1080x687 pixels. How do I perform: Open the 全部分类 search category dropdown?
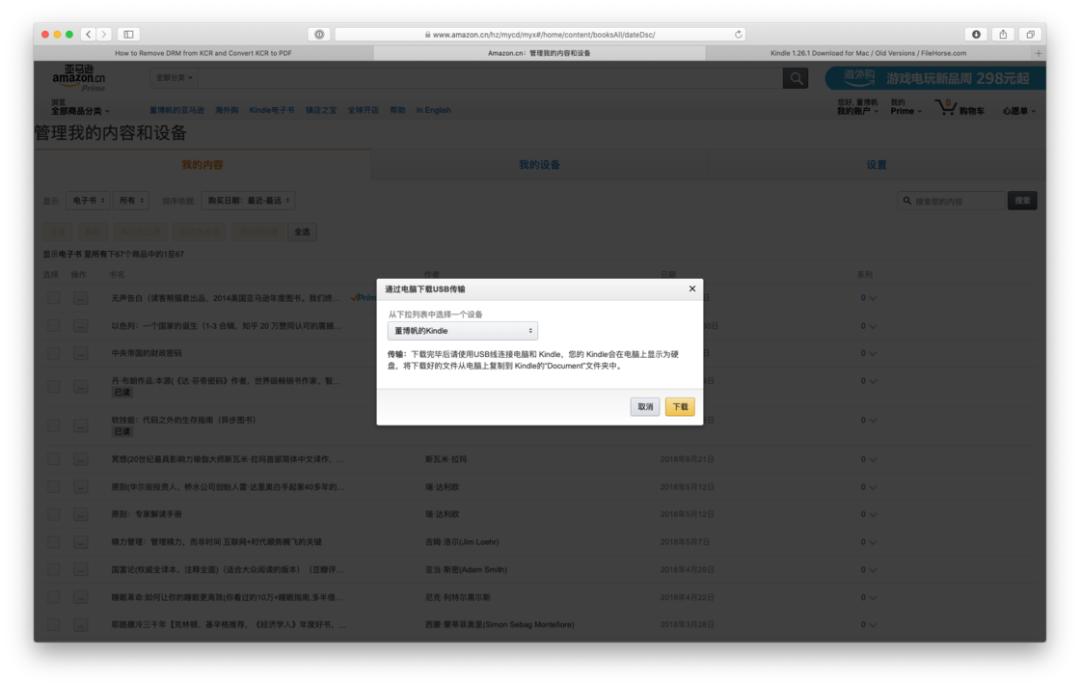point(174,78)
